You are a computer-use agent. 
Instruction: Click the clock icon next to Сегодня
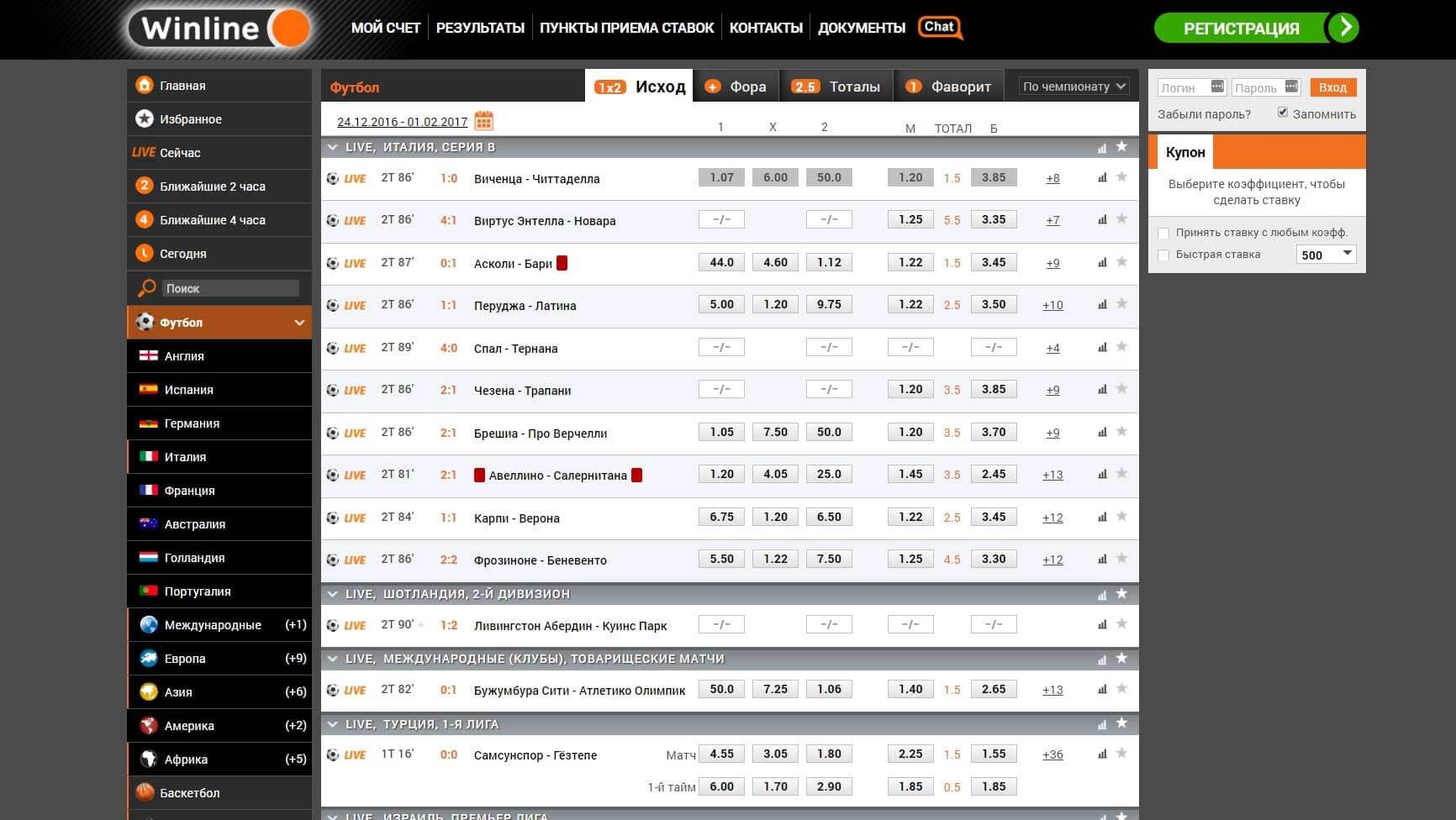145,253
